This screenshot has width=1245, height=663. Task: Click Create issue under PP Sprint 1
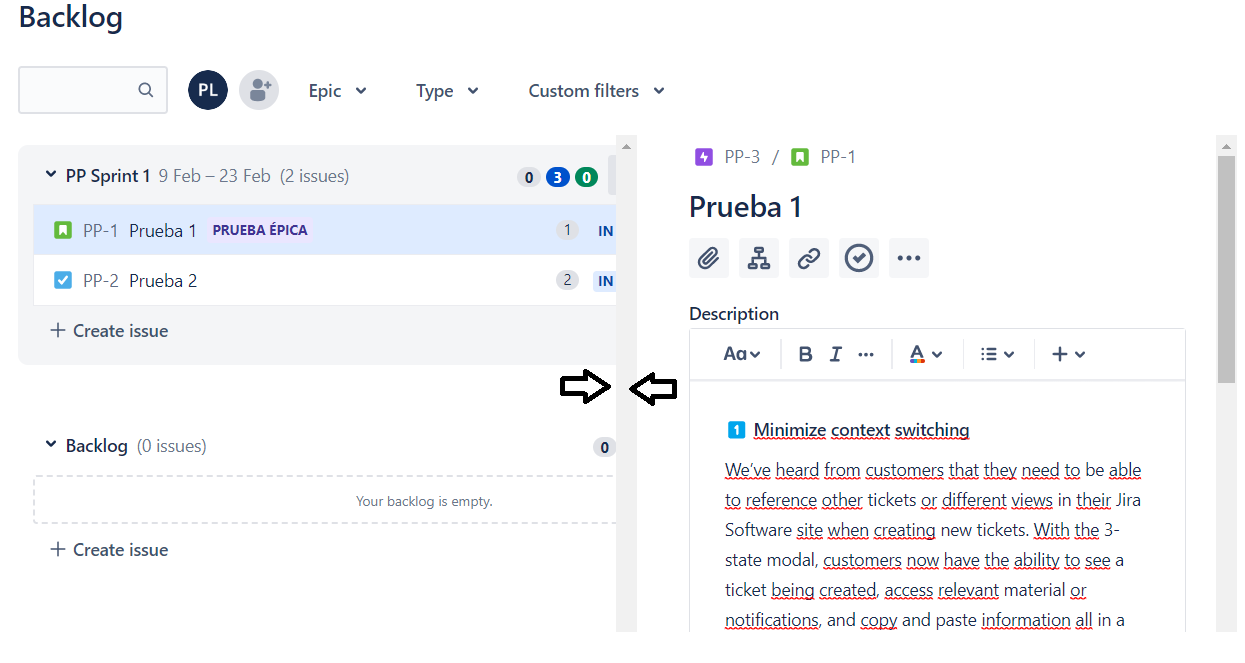(110, 331)
